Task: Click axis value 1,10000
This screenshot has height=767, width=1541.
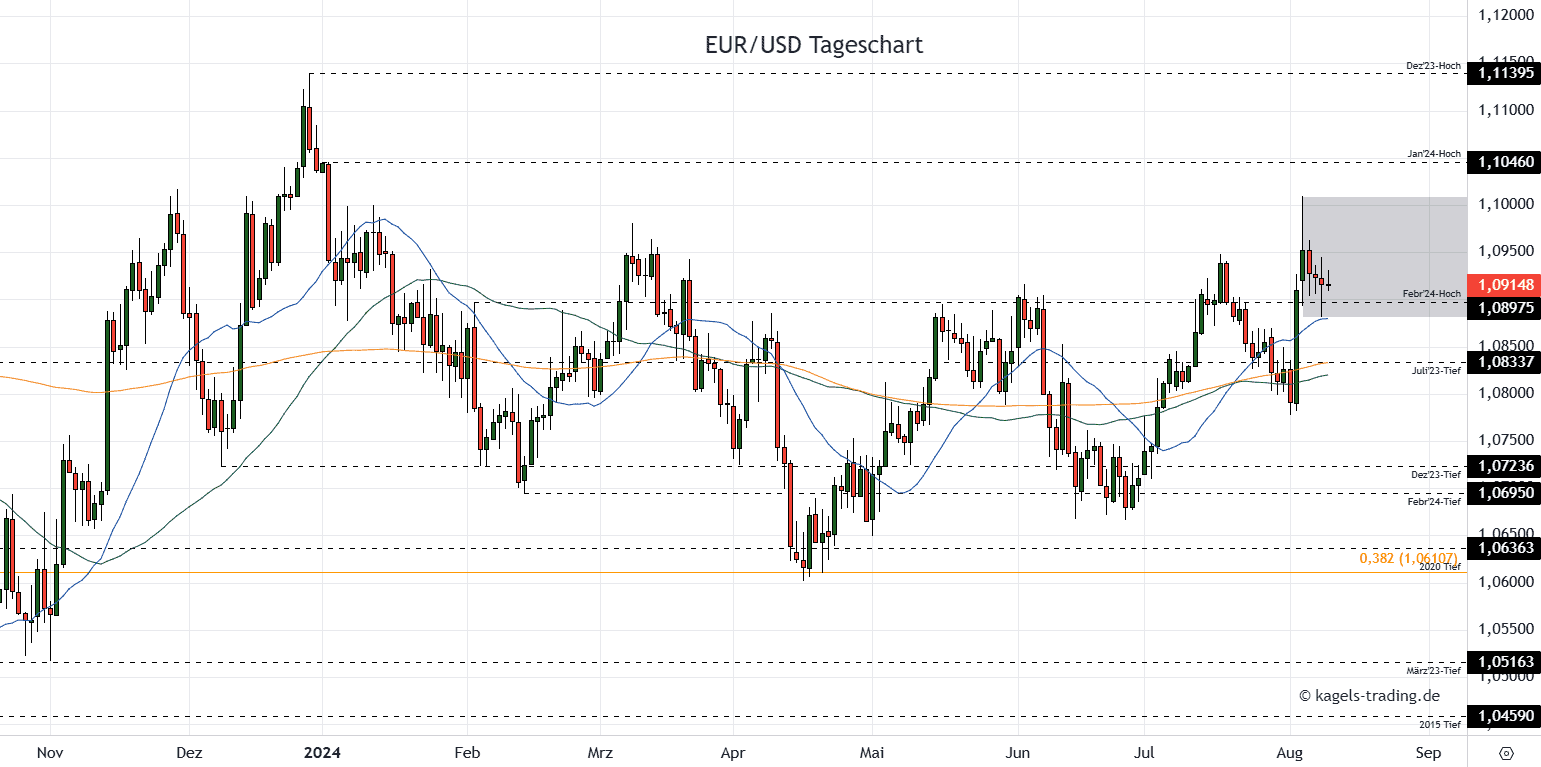Action: pos(1506,204)
